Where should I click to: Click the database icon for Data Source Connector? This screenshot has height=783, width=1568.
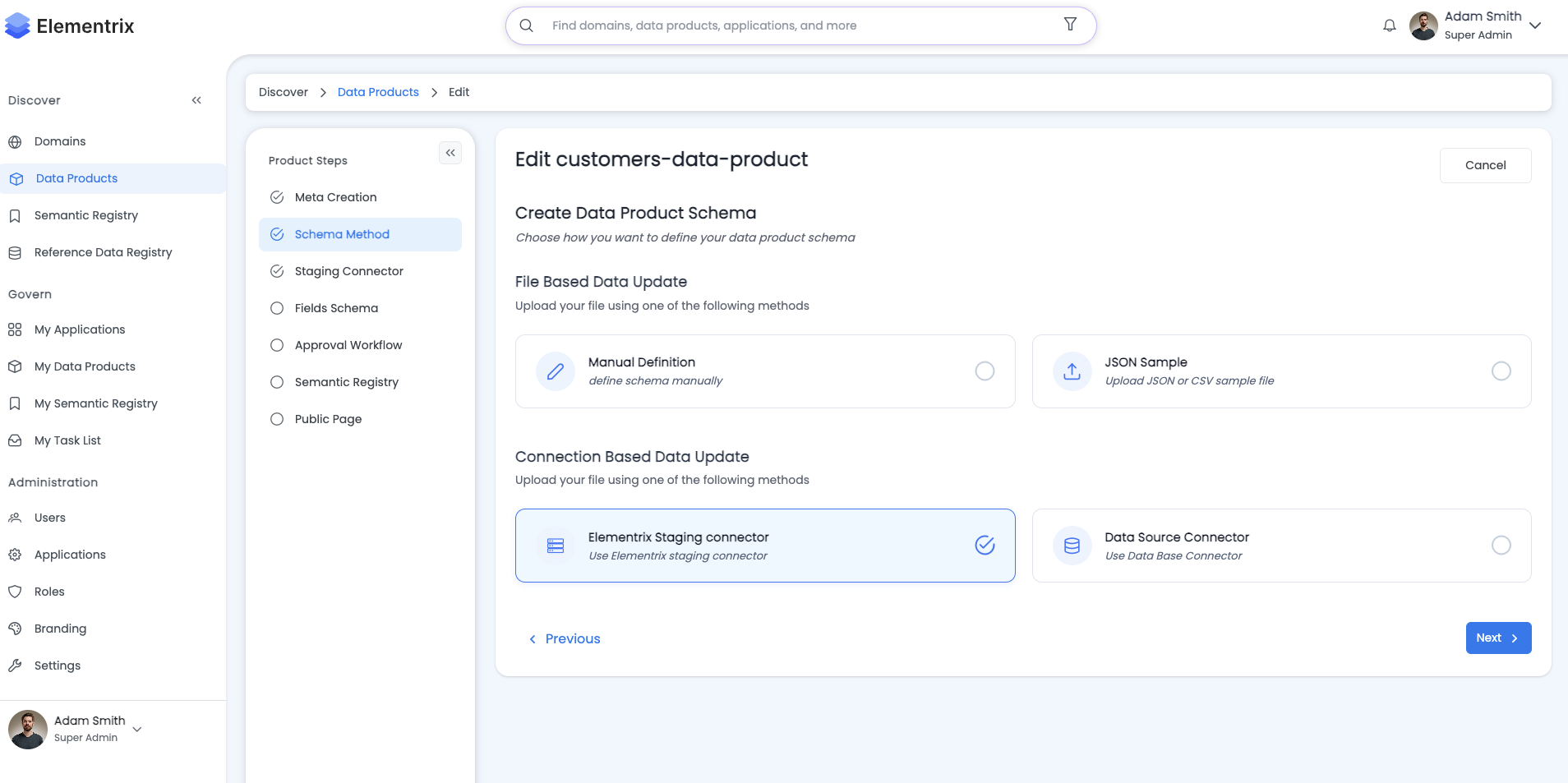(x=1072, y=546)
